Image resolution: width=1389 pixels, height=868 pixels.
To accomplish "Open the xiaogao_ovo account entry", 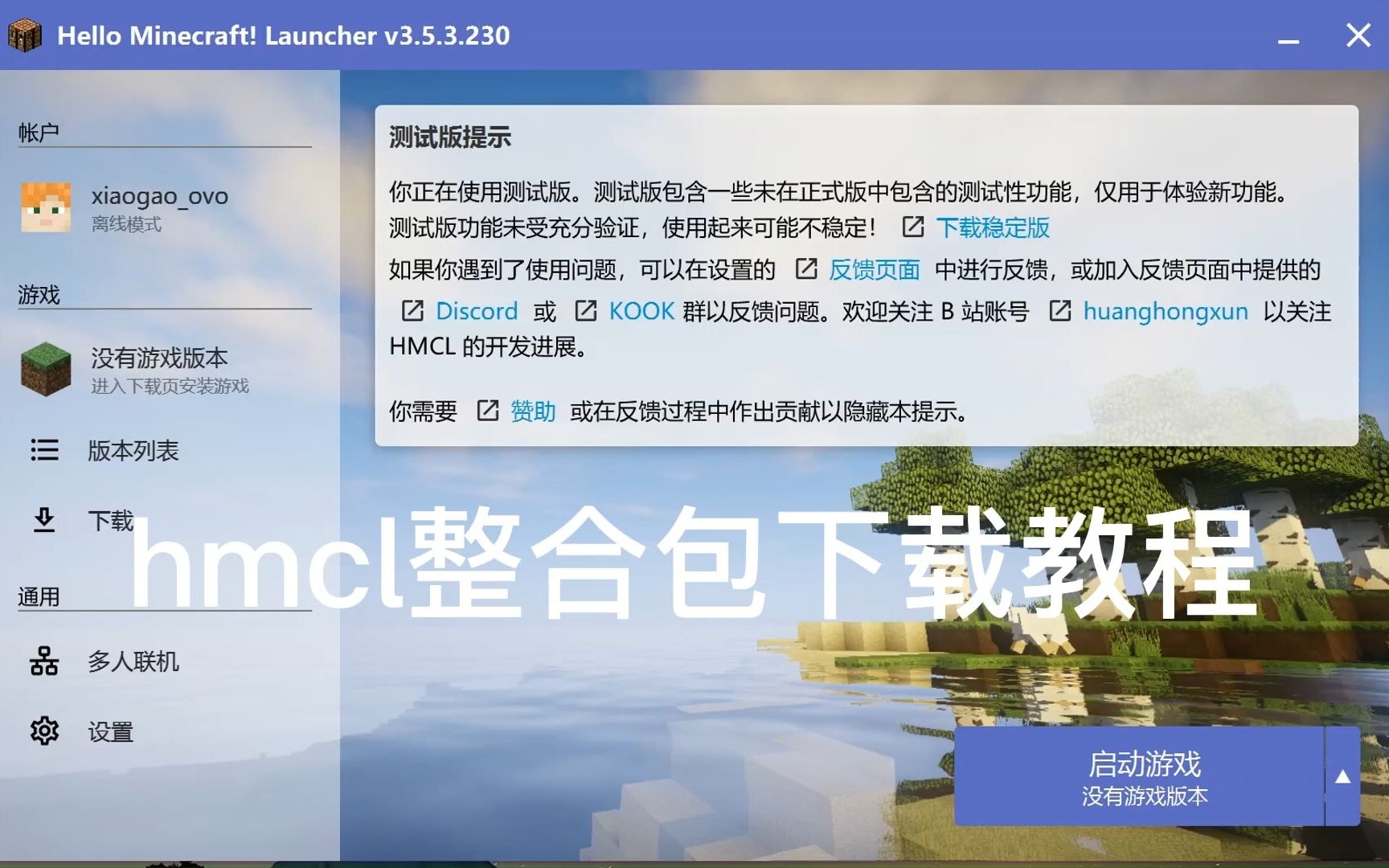I will pyautogui.click(x=165, y=207).
